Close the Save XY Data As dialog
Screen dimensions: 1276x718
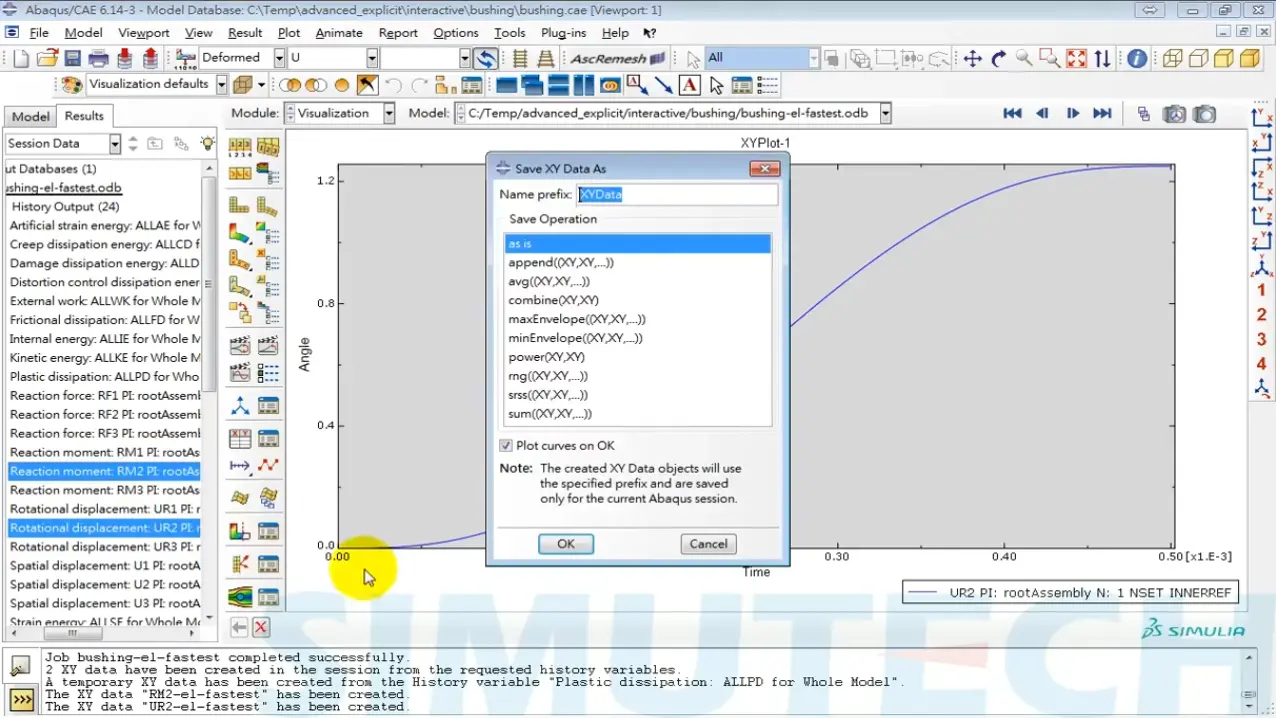point(764,168)
